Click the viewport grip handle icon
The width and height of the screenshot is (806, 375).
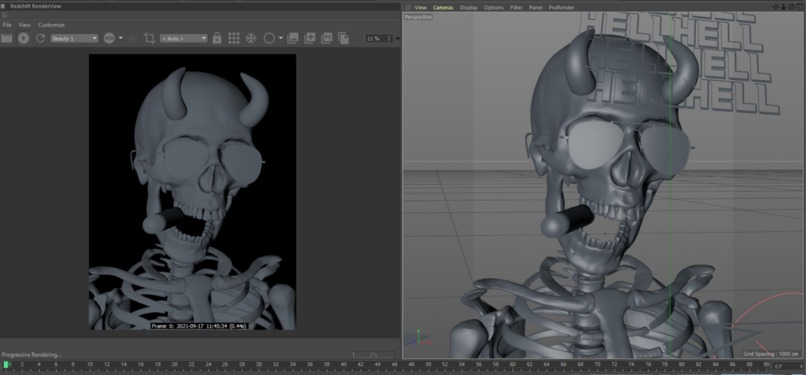[x=408, y=8]
